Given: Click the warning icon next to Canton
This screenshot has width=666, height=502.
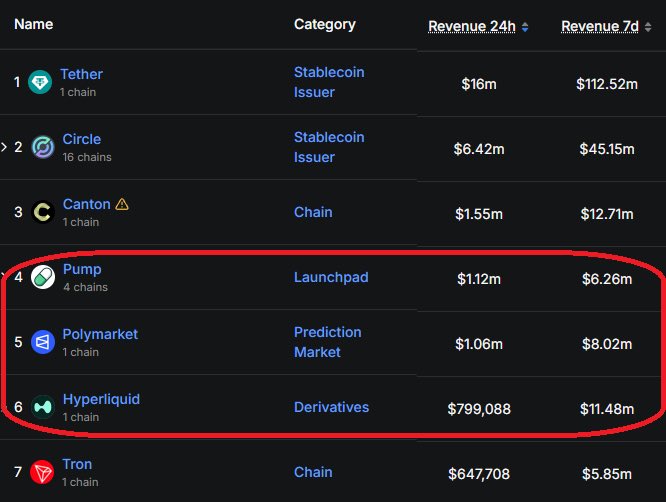Looking at the screenshot, I should click(x=122, y=204).
